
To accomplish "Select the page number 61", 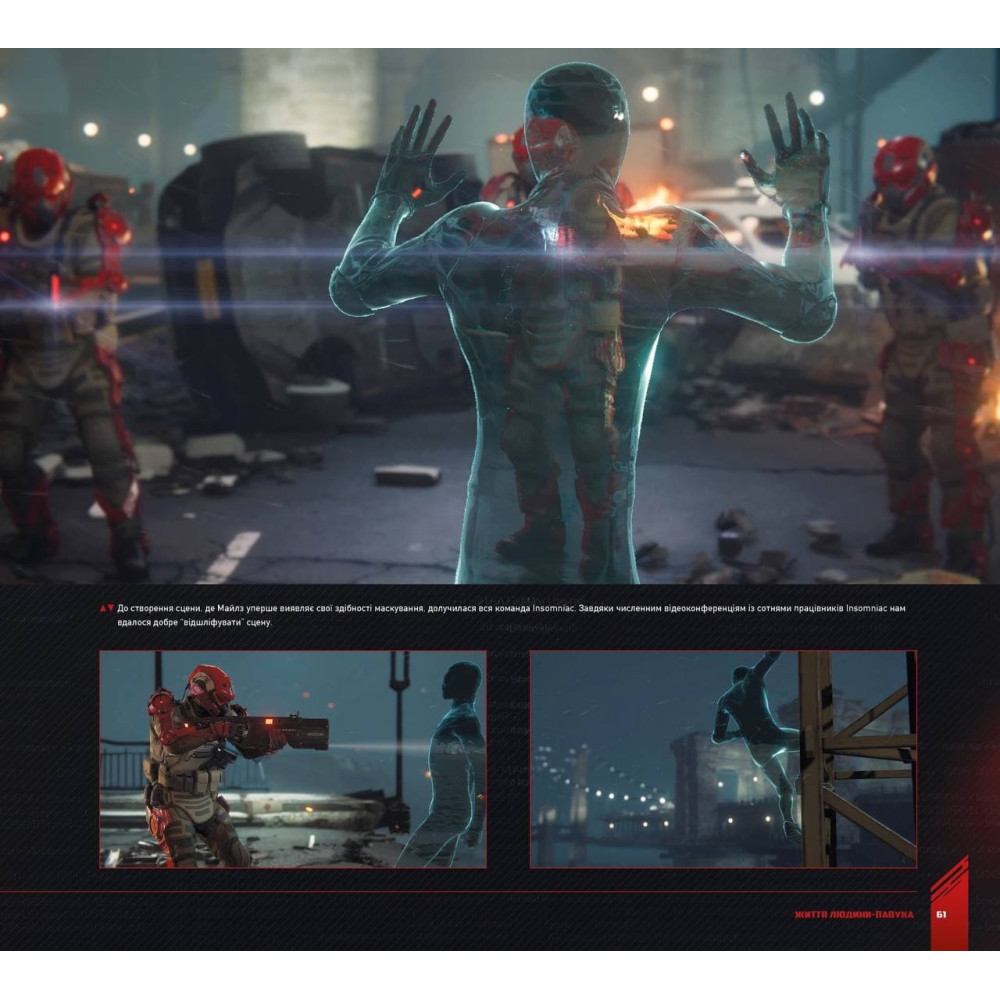I will click(x=941, y=915).
